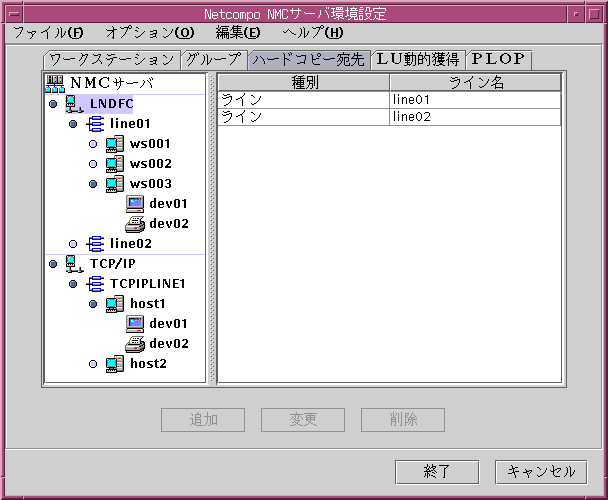608x500 pixels.
Task: Click the 変更 button
Action: coord(303,420)
